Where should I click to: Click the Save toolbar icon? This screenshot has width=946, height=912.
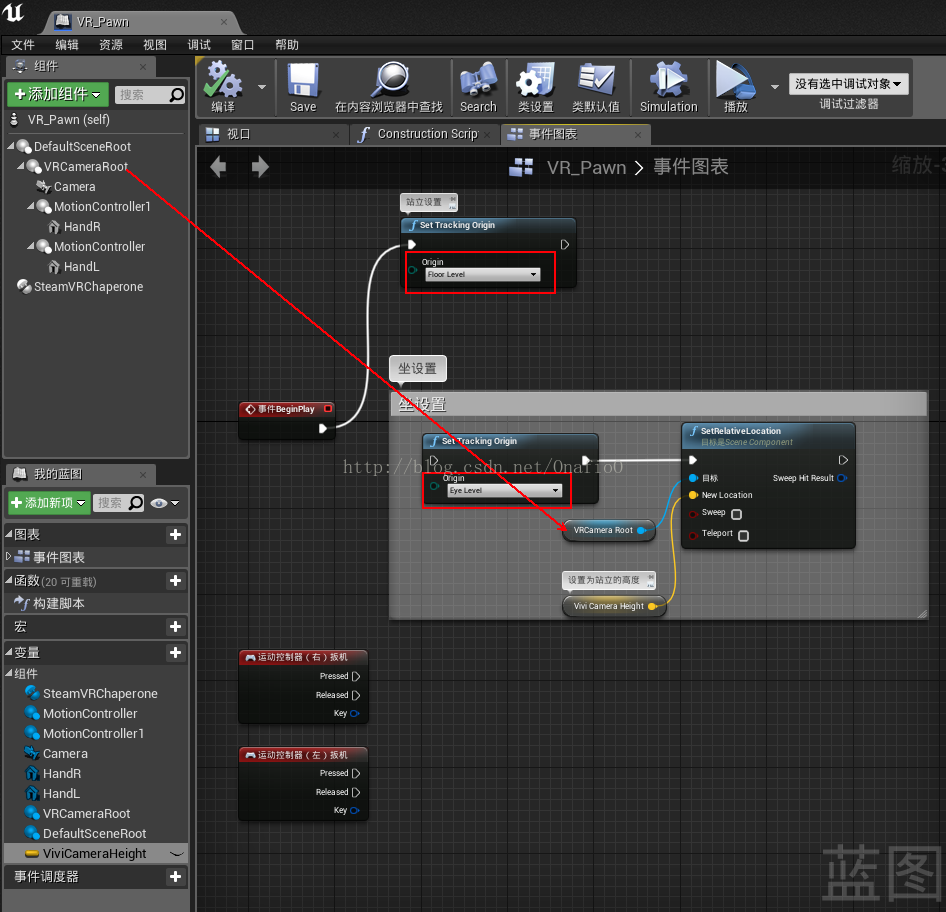[303, 80]
